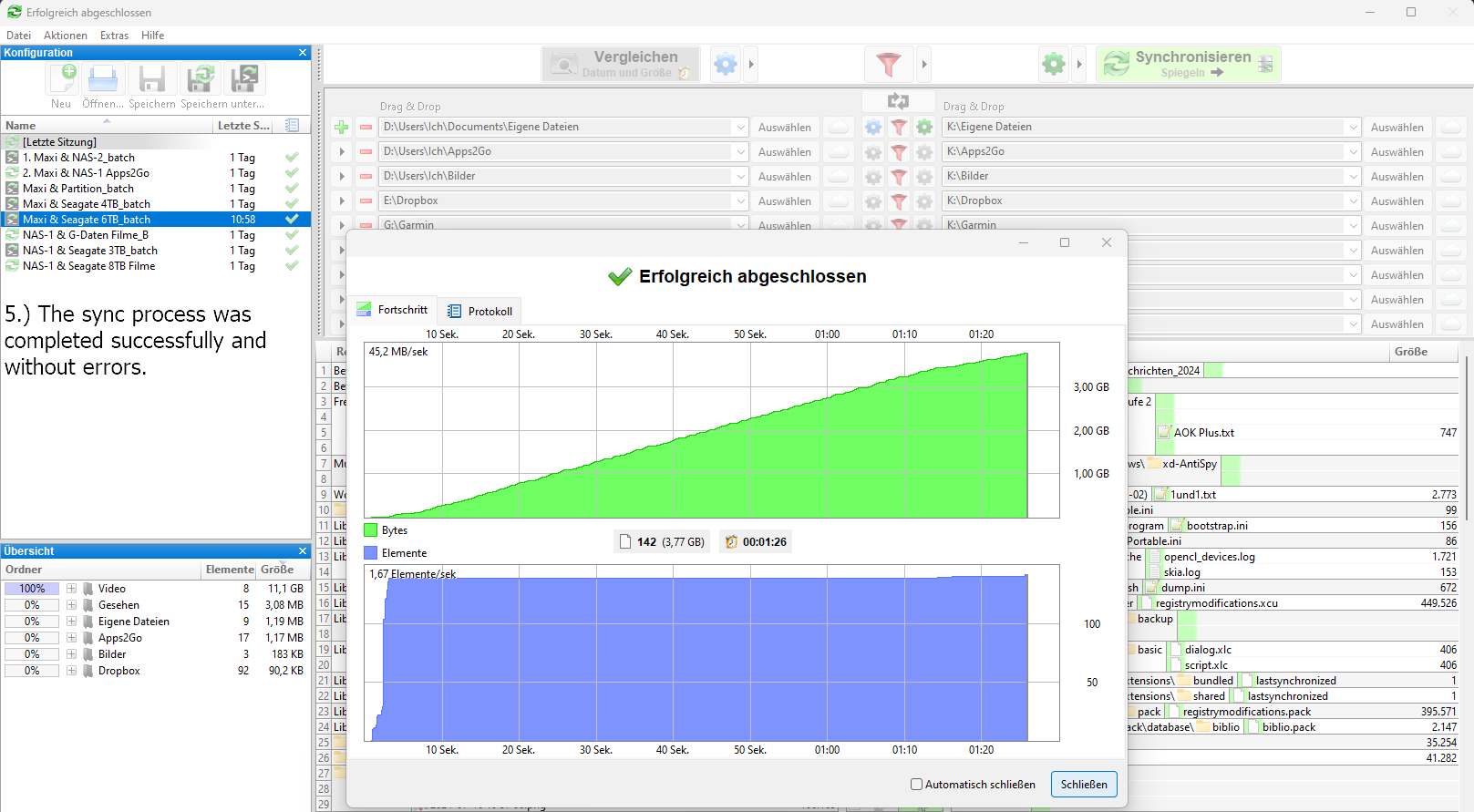Image resolution: width=1474 pixels, height=812 pixels.
Task: Click Auswählen for left Eigene Dateien folder
Action: (785, 128)
